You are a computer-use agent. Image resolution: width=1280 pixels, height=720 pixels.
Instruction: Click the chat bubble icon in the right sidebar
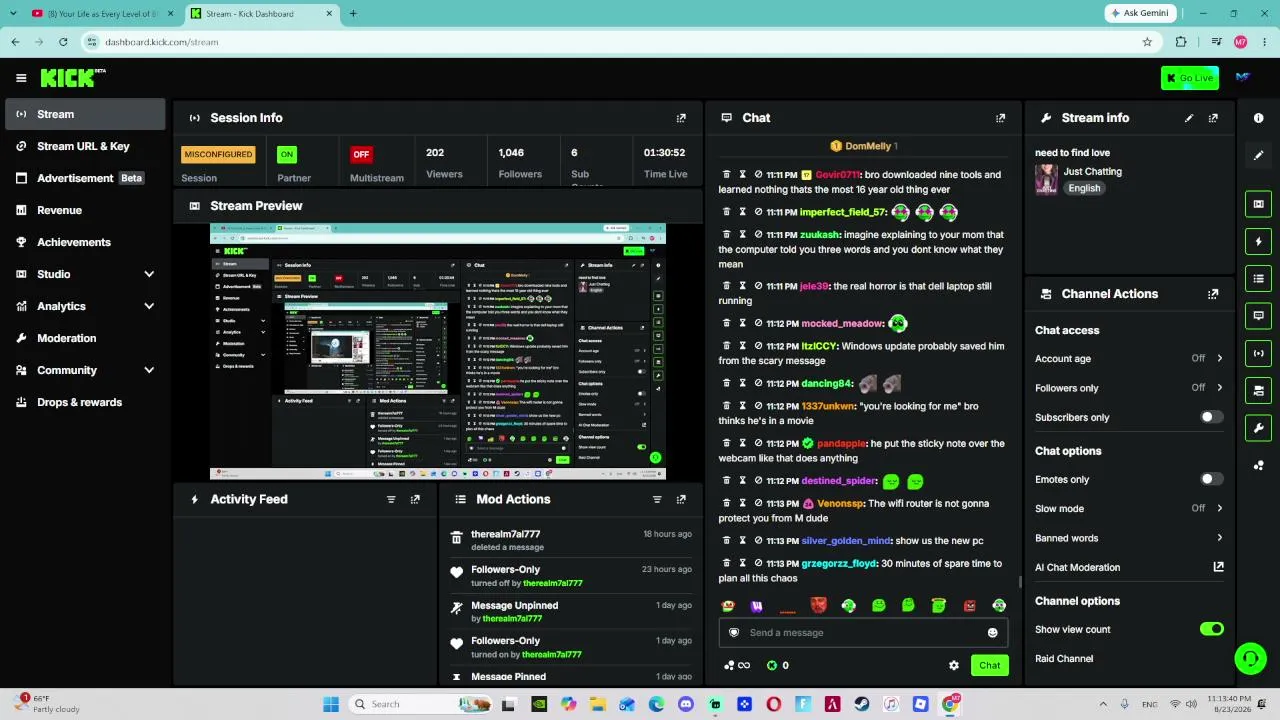(x=1258, y=315)
